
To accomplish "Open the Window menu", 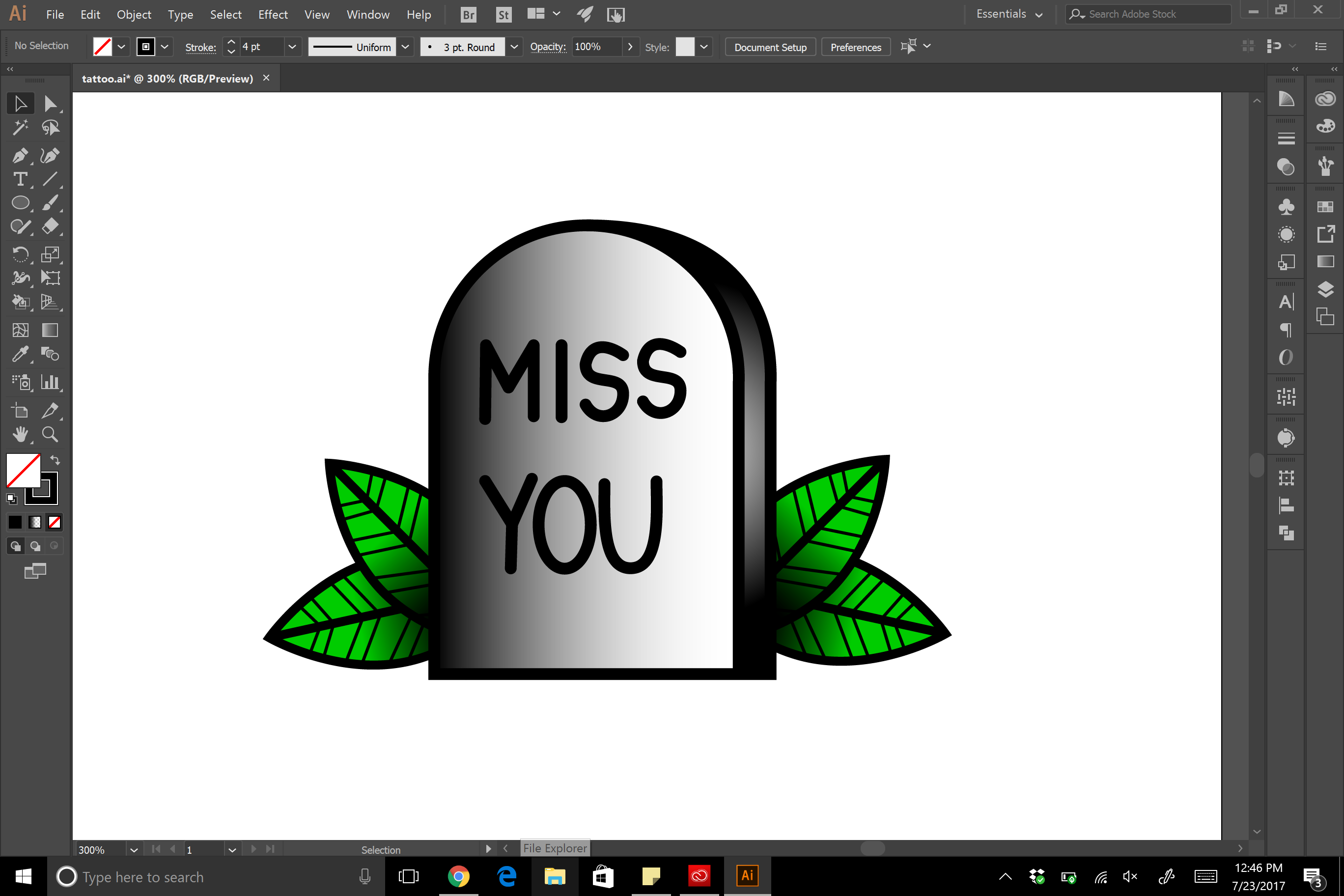I will click(368, 14).
